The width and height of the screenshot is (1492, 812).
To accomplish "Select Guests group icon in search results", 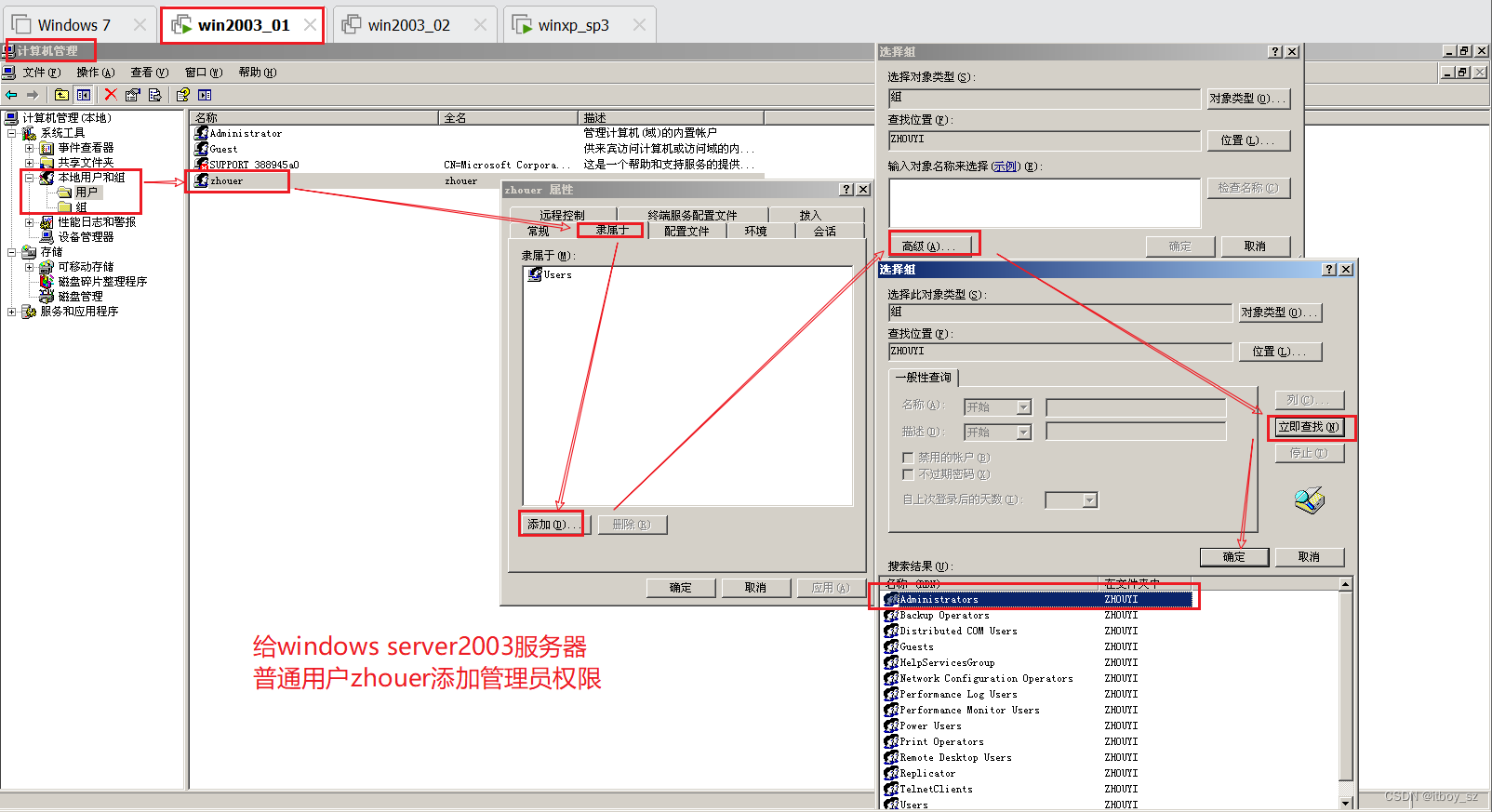I will [891, 646].
